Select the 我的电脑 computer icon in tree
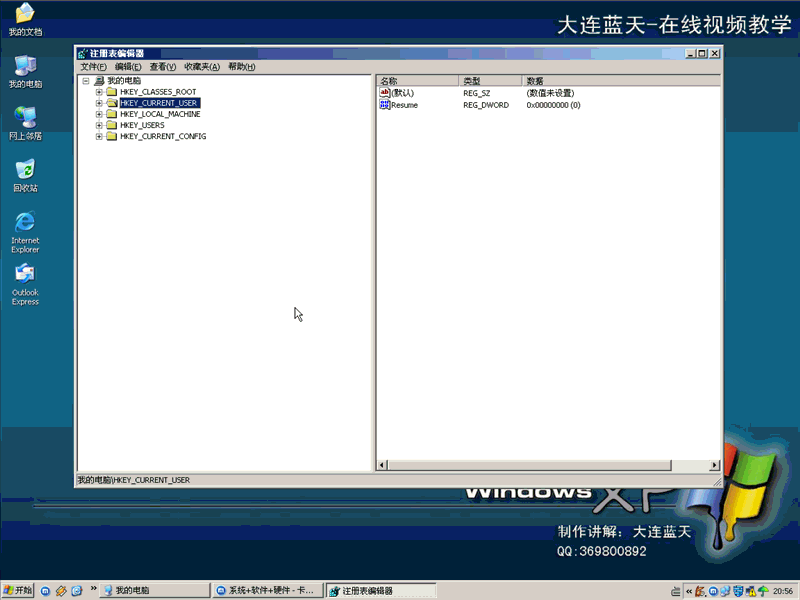800x600 pixels. click(99, 81)
